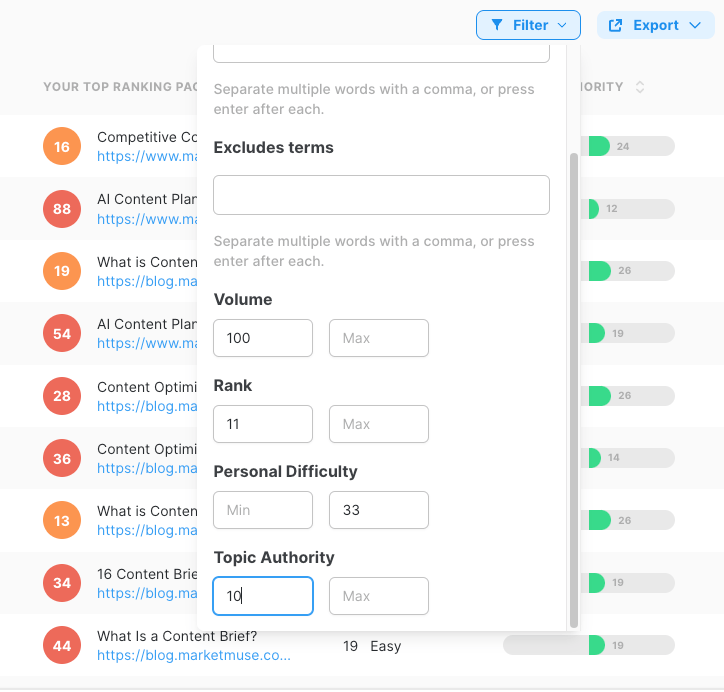Screen dimensions: 724x692
Task: Click the Volume minimum field showing 100
Action: pos(263,338)
